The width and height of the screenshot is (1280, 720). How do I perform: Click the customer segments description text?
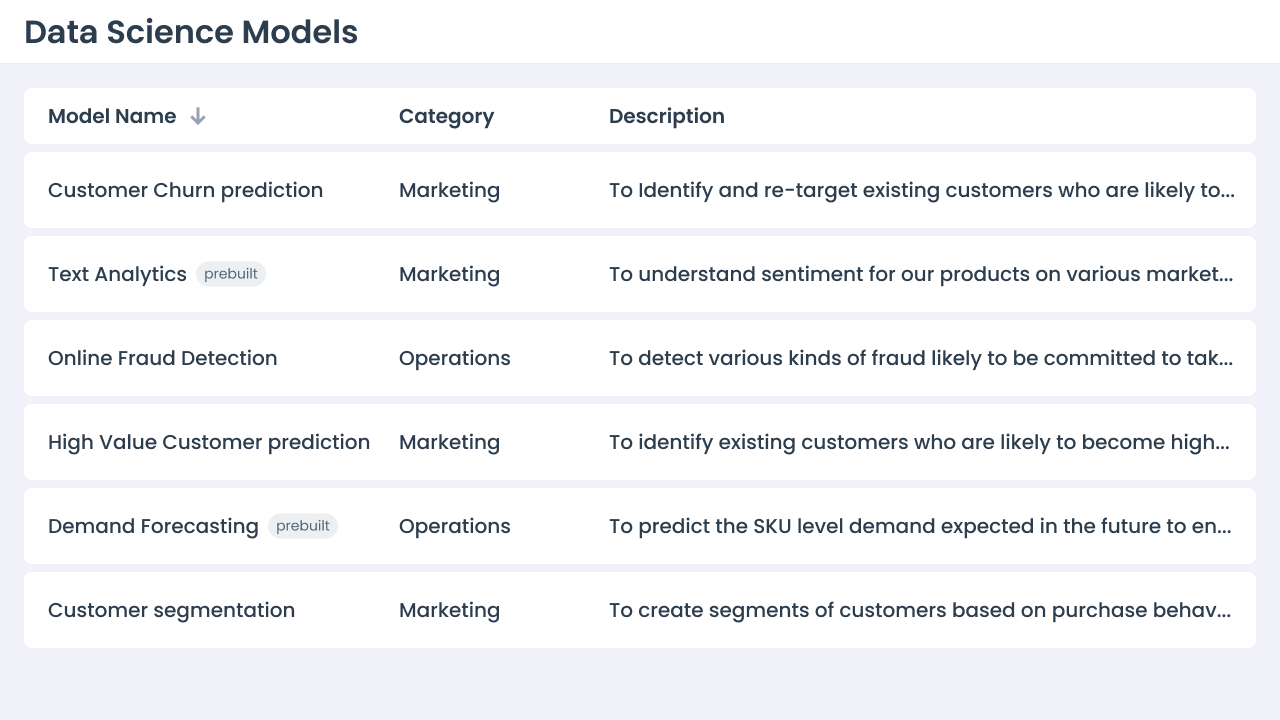tap(920, 610)
